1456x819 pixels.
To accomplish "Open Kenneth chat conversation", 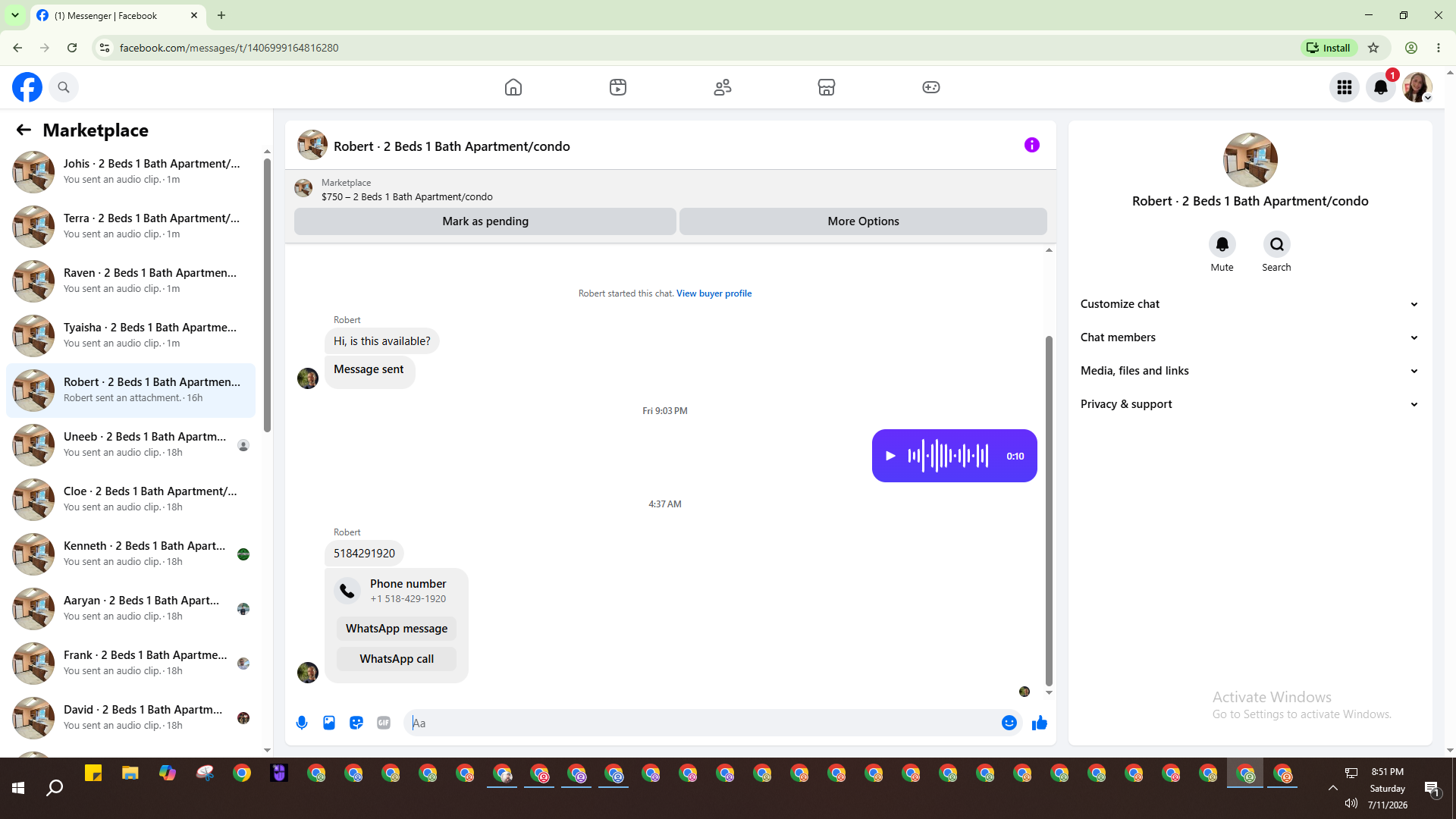I will 130,554.
